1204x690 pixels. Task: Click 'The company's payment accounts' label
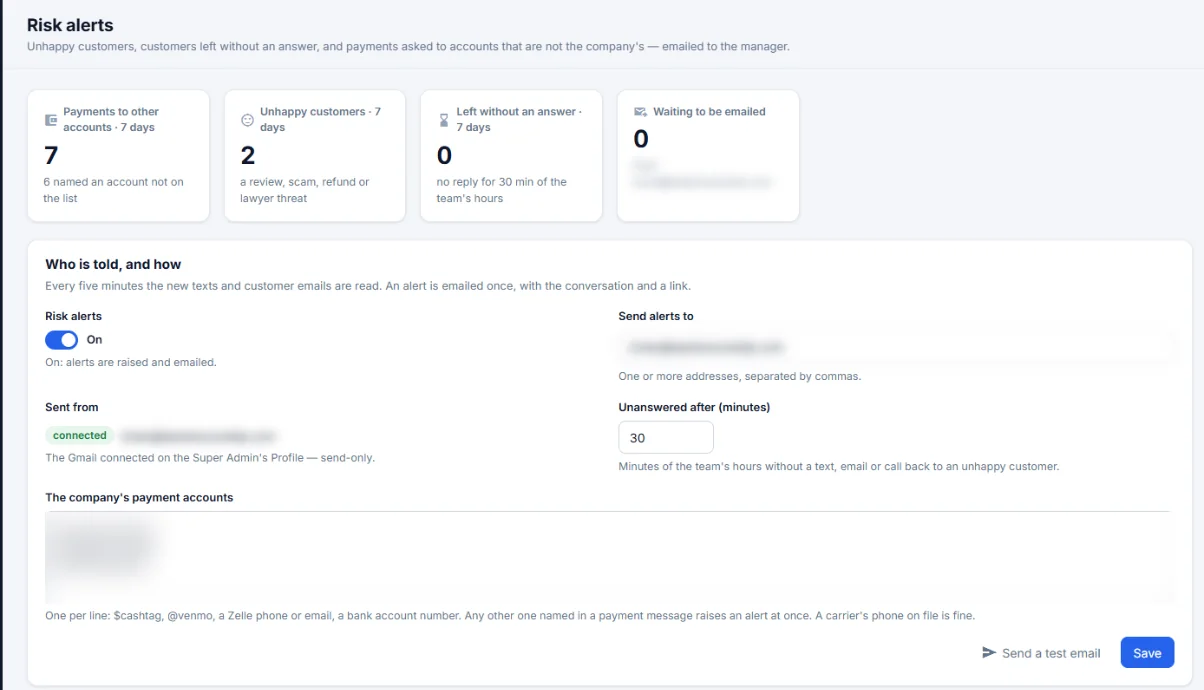(139, 497)
